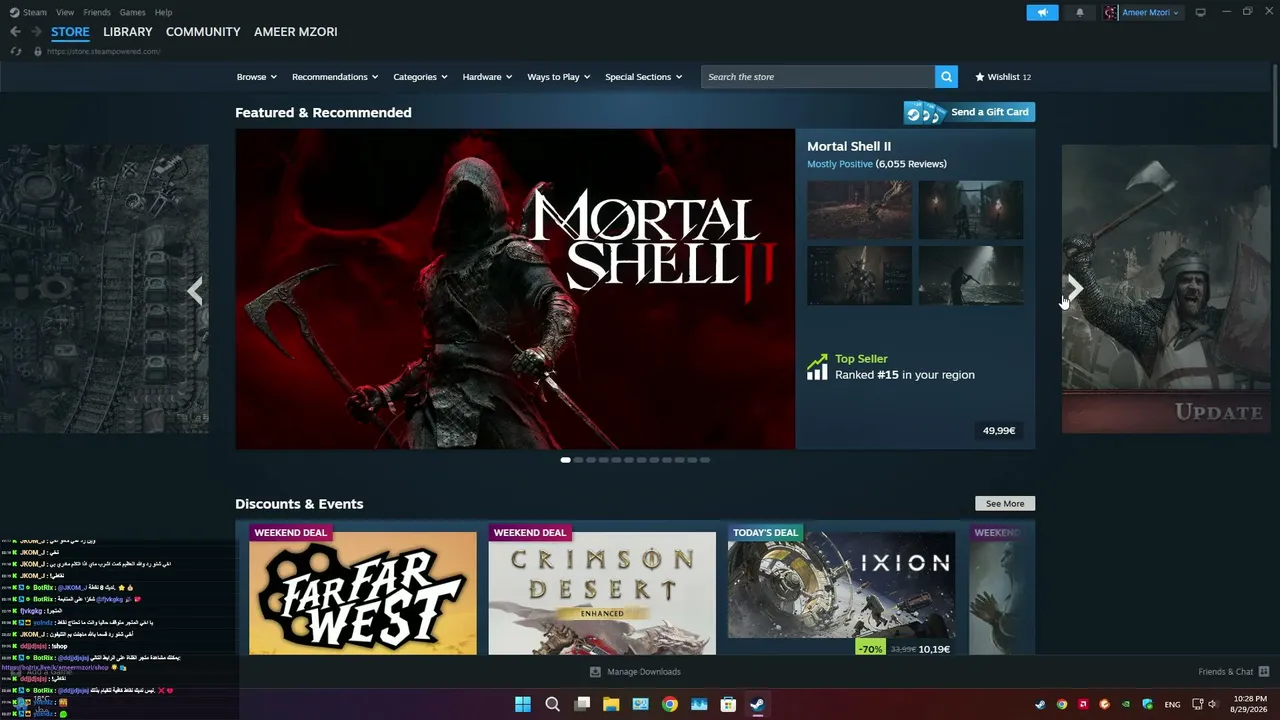Image resolution: width=1280 pixels, height=720 pixels.
Task: Open the taskbar clock showing 10:28 PM
Action: tap(1250, 704)
